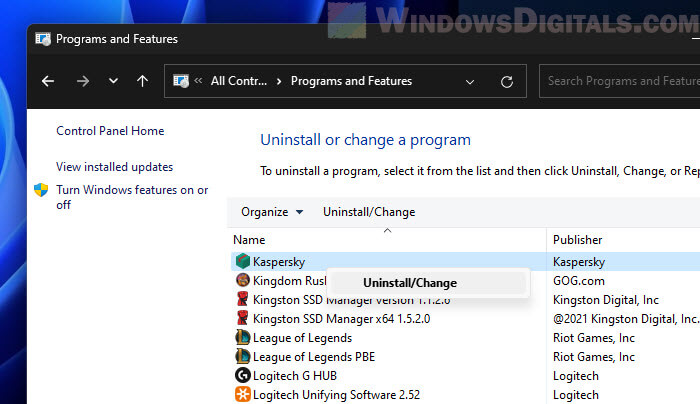Open the Control Panel Home link
The height and width of the screenshot is (404, 700).
110,131
